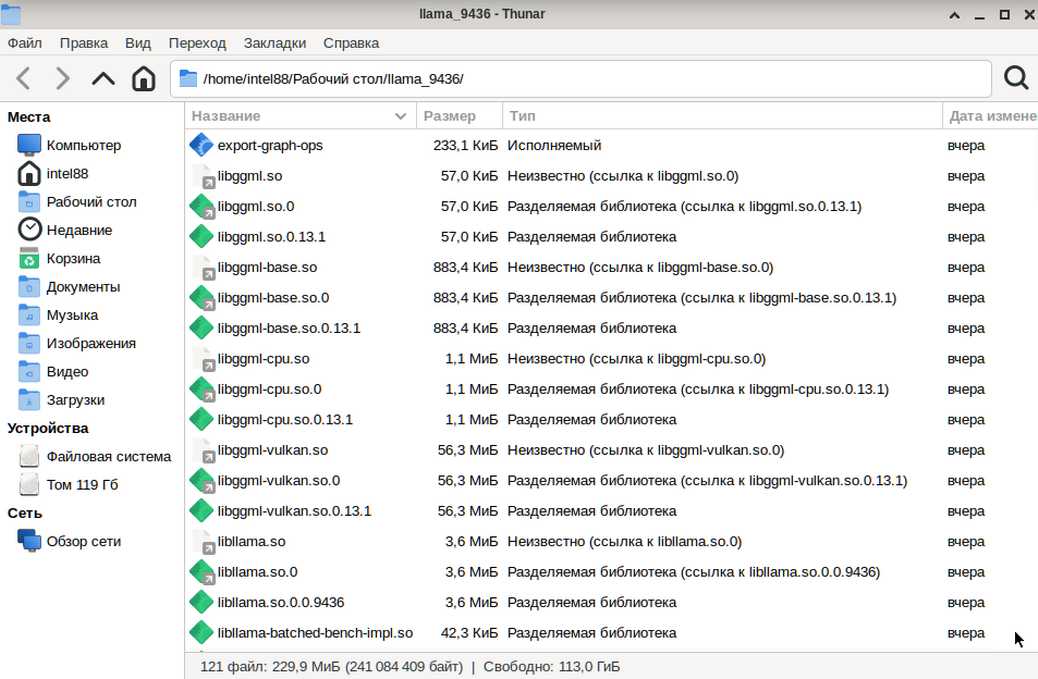Select file name libggml-vulkan.so.0.13.1
Viewport: 1038px width, 679px height.
294,511
